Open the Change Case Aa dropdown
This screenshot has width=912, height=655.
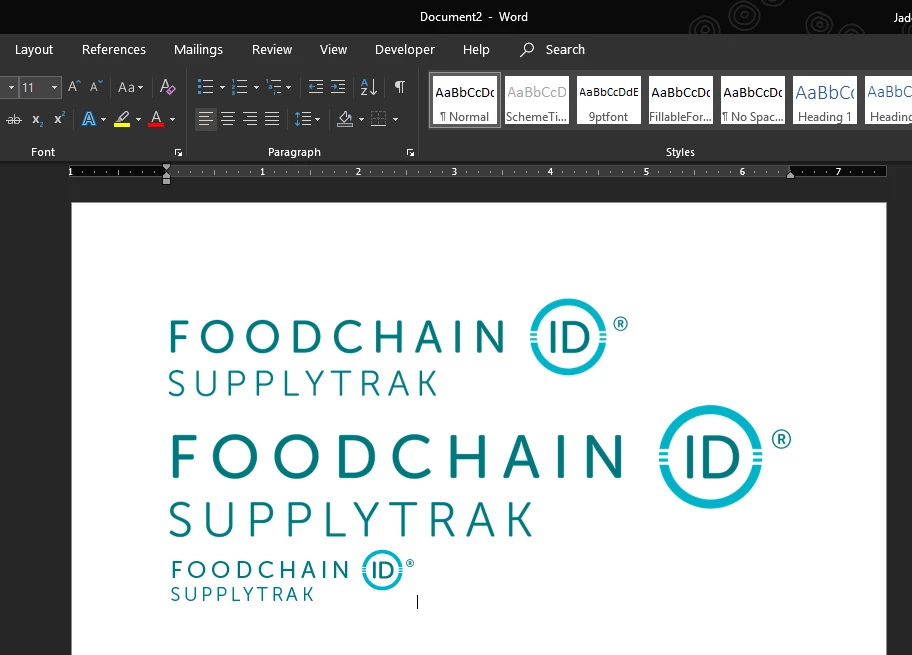coord(130,87)
